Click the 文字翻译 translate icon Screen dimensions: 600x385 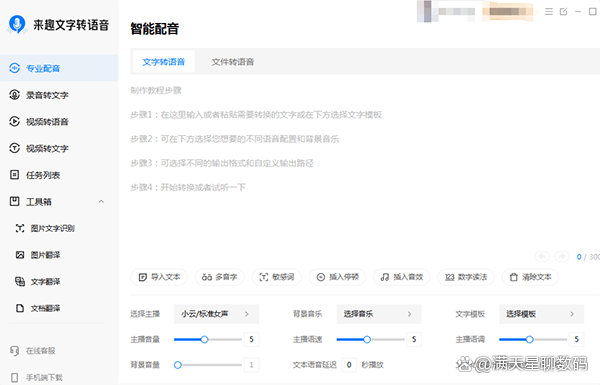click(x=20, y=282)
